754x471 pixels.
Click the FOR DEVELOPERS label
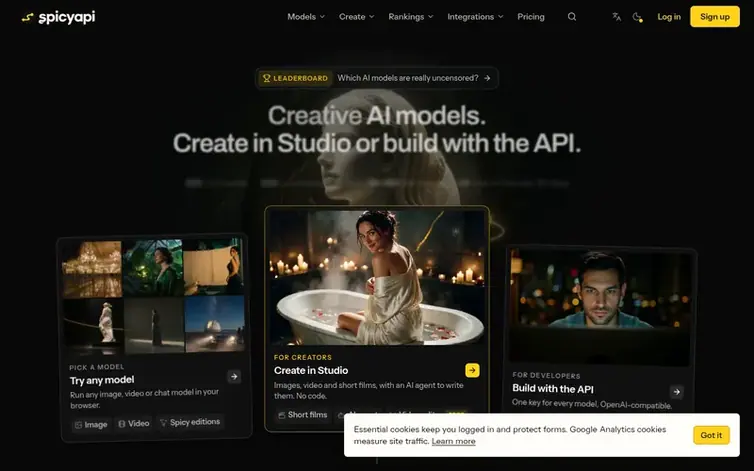(x=546, y=375)
